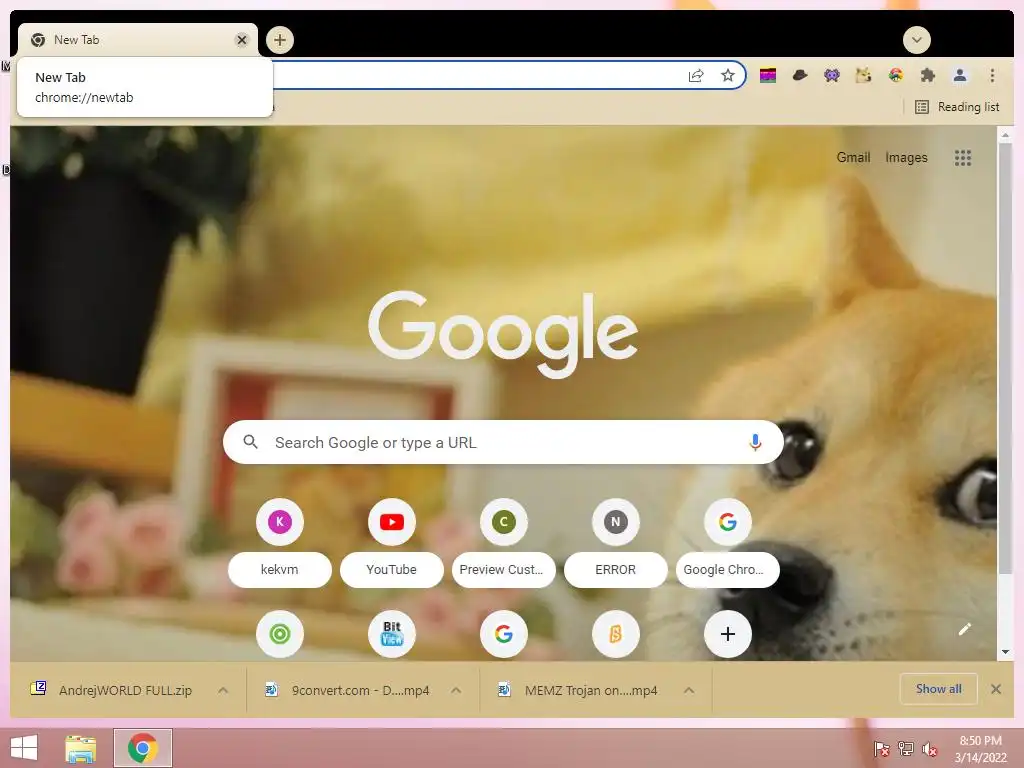This screenshot has width=1024, height=768.
Task: Open the taskbar clock showing 8:50 PM
Action: 980,749
